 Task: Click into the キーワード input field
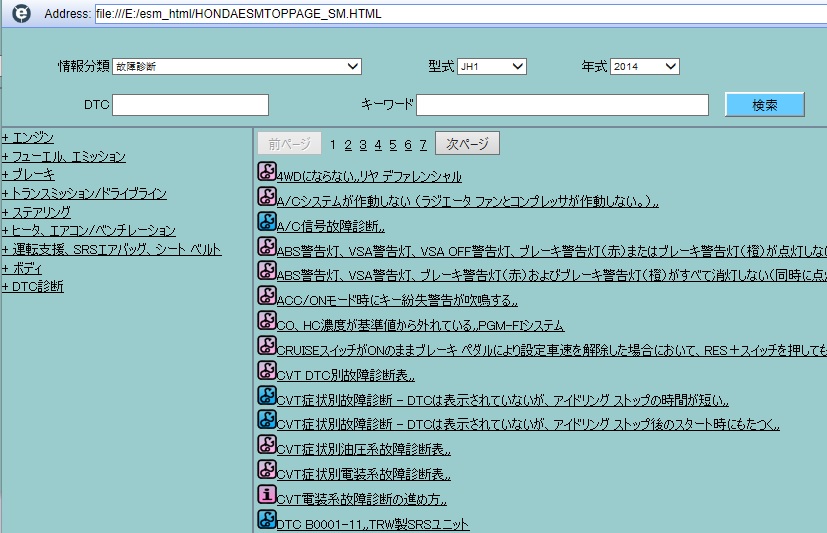coord(562,105)
